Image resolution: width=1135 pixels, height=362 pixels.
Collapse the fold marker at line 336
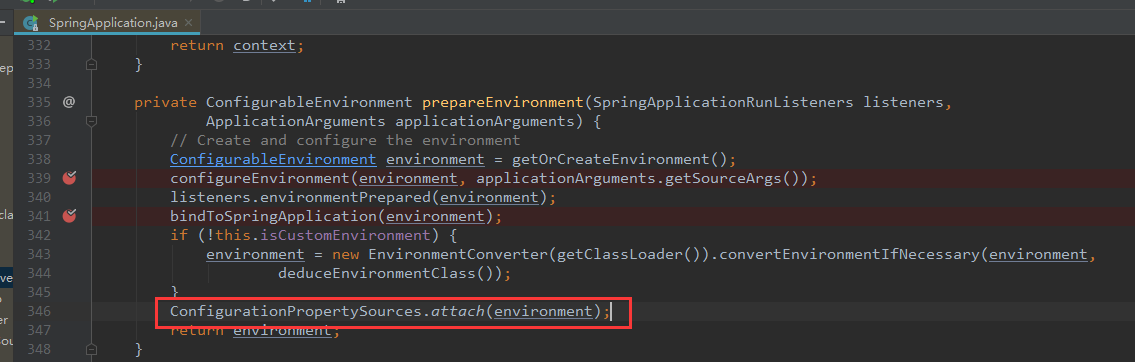[91, 122]
